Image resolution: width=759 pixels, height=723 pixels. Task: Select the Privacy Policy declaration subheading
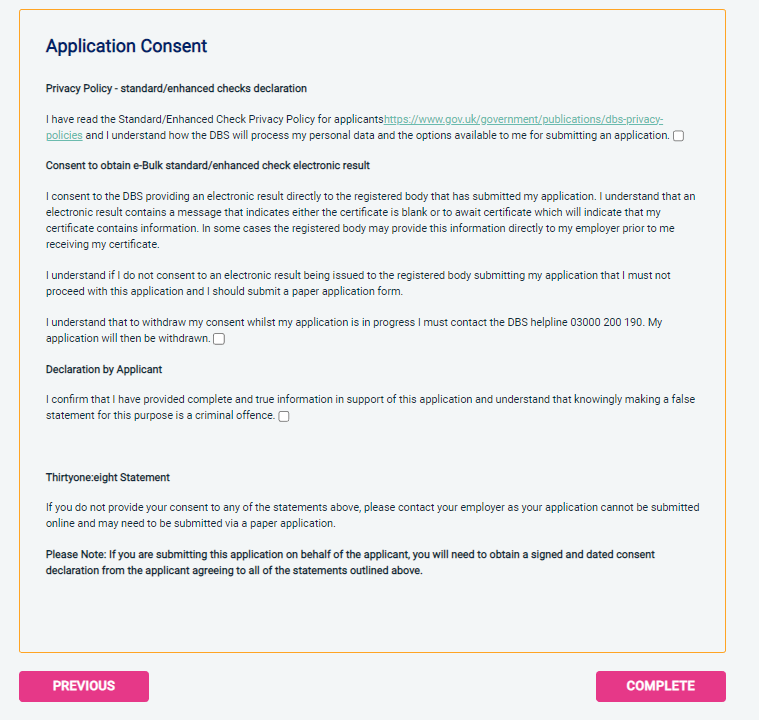176,88
